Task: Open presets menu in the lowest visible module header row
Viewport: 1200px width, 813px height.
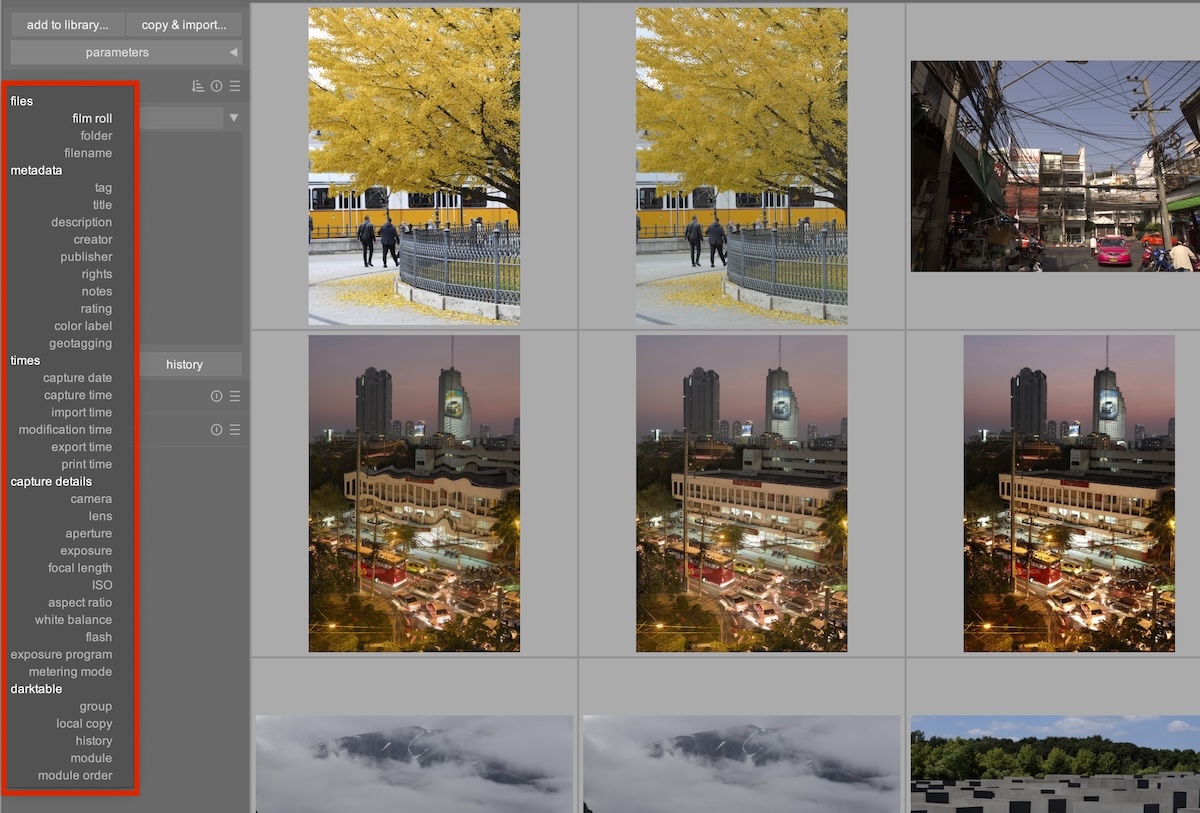Action: tap(235, 430)
